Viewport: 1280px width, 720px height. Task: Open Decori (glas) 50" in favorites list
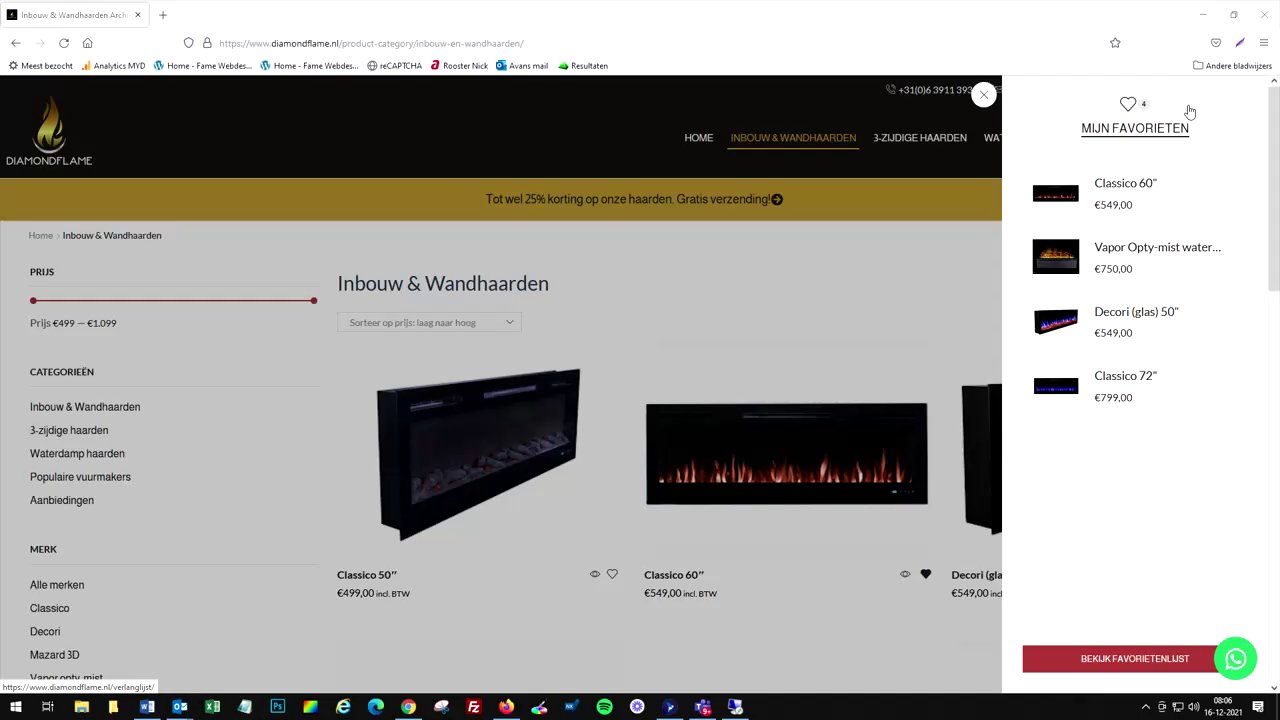point(1136,312)
